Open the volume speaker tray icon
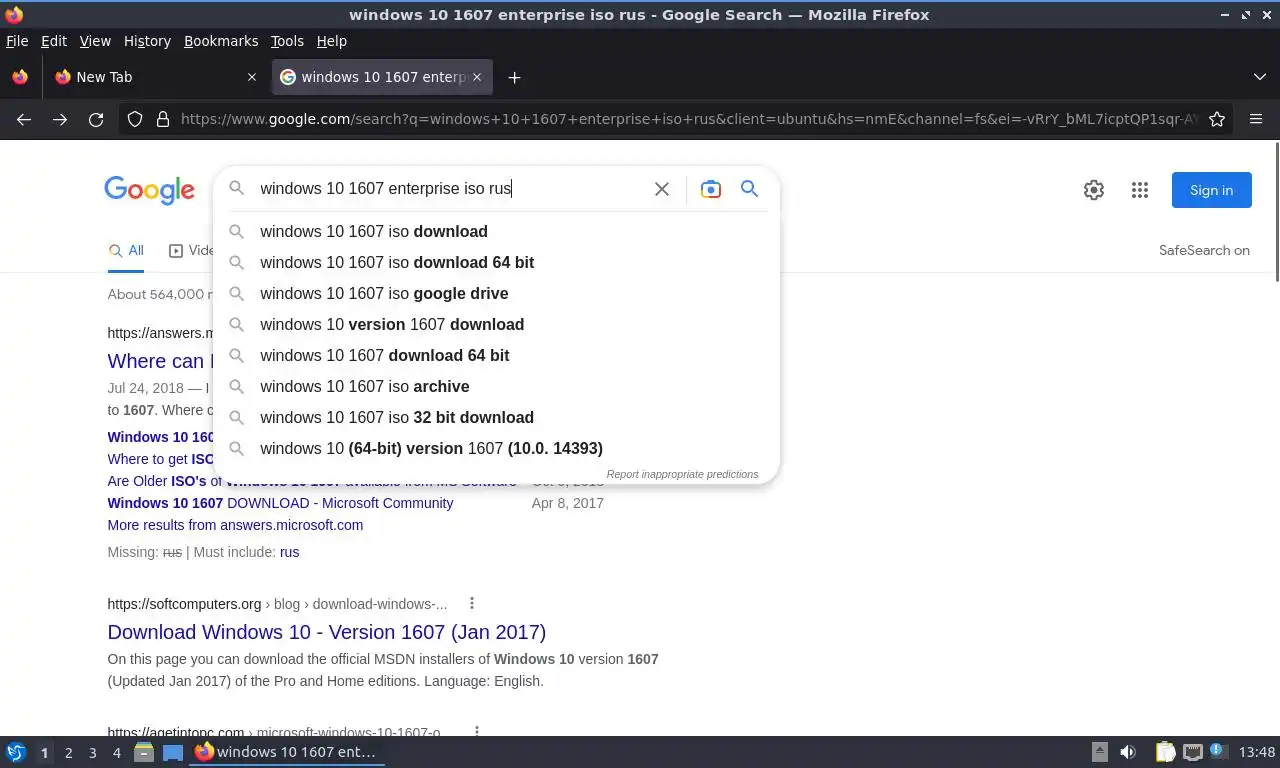Screen dimensions: 1280x768 pos(1128,752)
